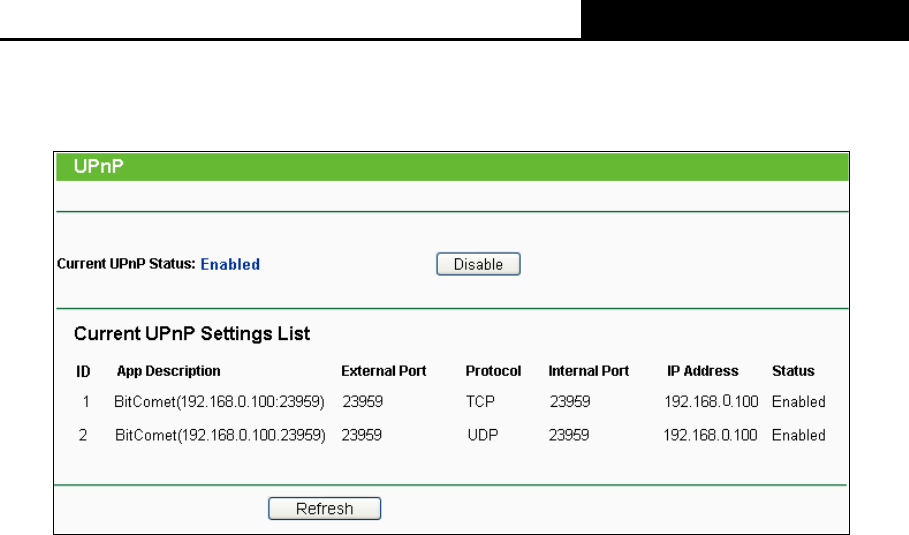Click external port 23959 in TCP row
Viewport: 909px width, 535px height.
coord(362,402)
